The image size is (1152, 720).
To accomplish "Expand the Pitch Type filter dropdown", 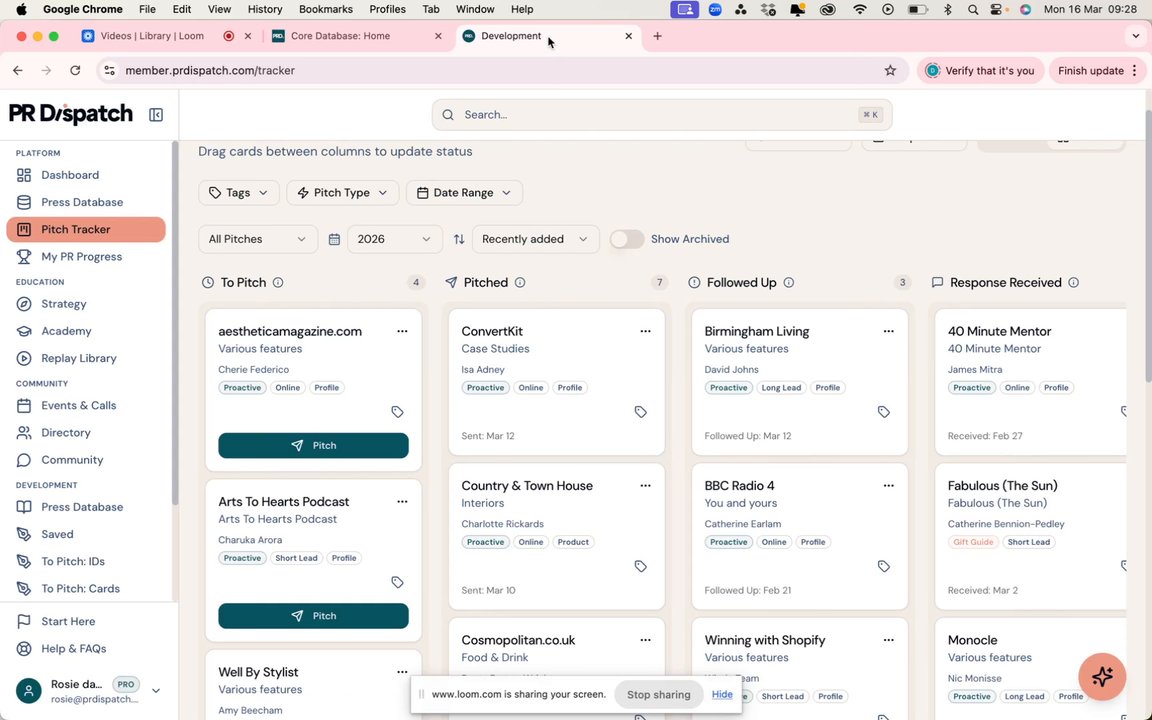I will click(x=342, y=192).
